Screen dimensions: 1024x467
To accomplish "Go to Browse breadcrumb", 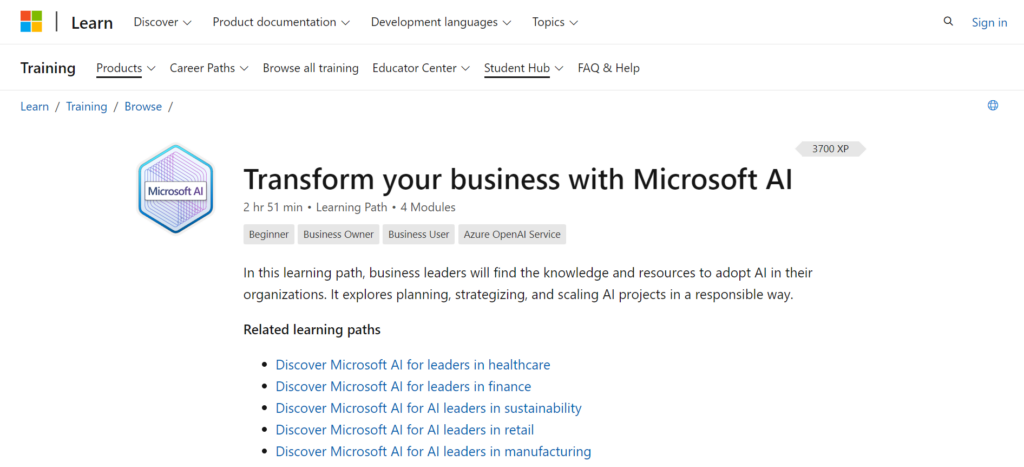I will pyautogui.click(x=143, y=106).
